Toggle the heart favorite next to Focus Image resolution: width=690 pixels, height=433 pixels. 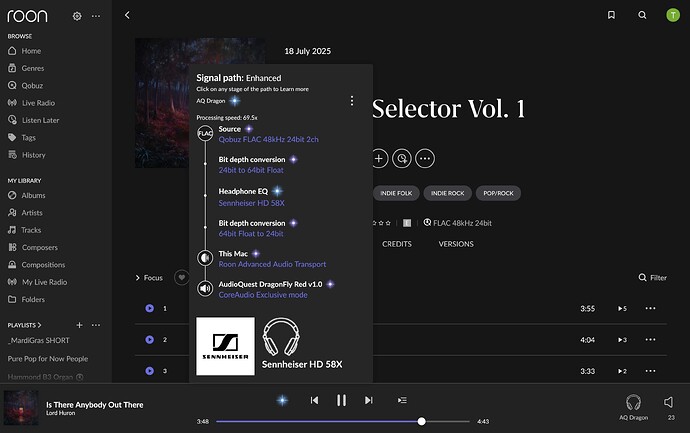click(181, 277)
